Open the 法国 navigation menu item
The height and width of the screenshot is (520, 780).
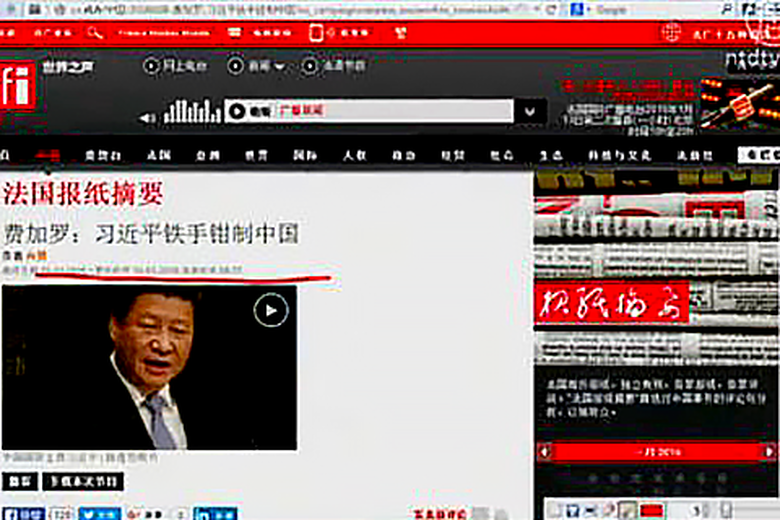pos(158,155)
